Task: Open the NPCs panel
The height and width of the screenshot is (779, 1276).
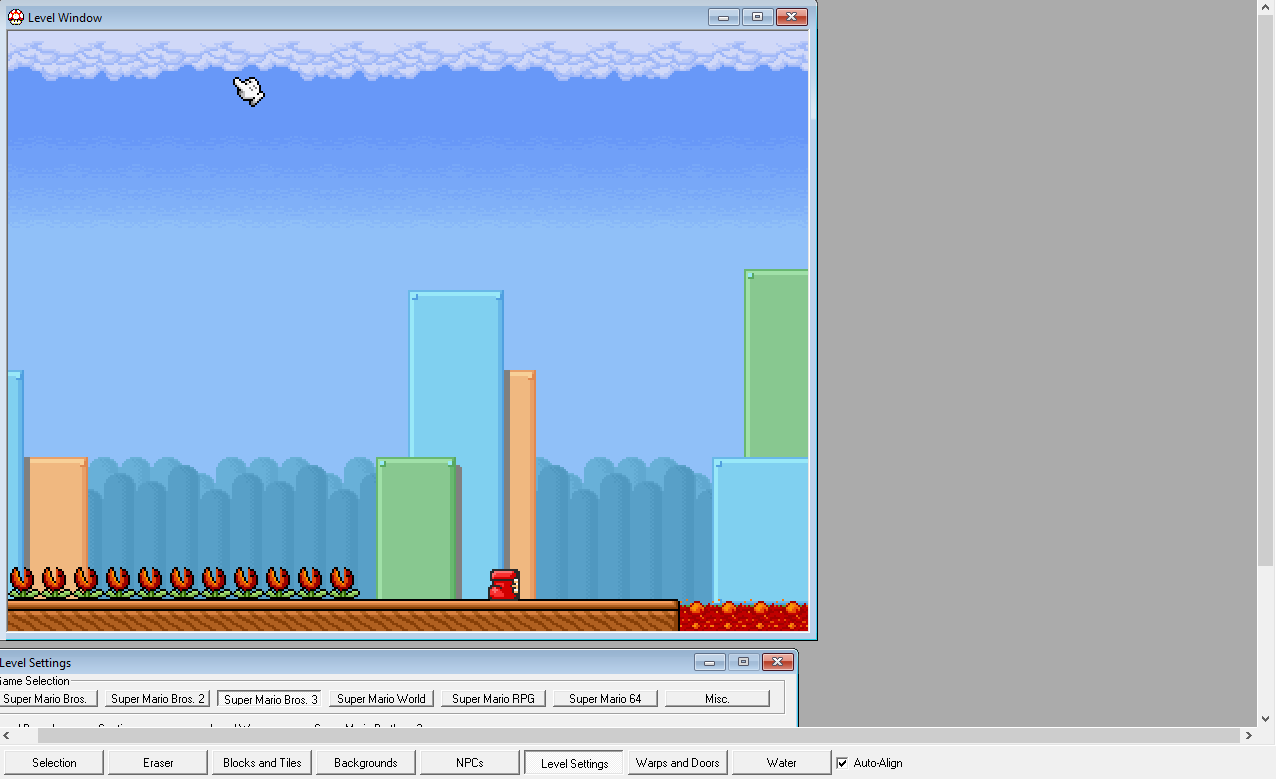Action: click(469, 763)
